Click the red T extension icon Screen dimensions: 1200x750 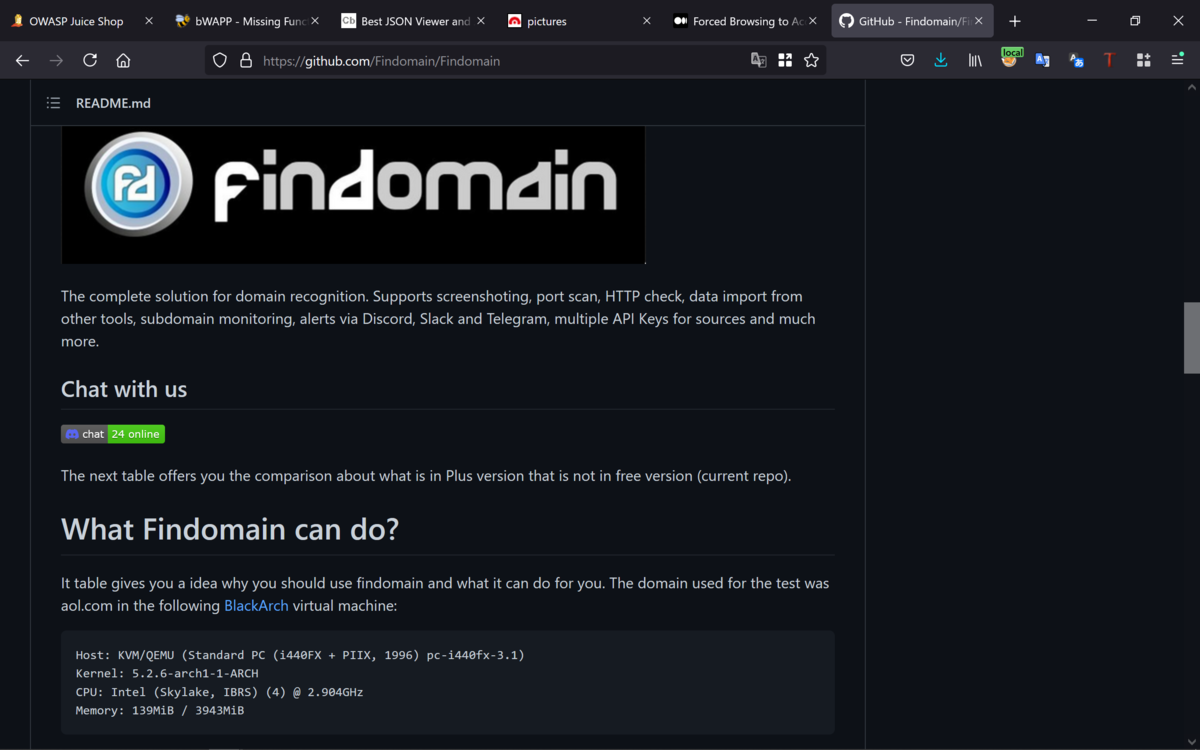point(1109,61)
